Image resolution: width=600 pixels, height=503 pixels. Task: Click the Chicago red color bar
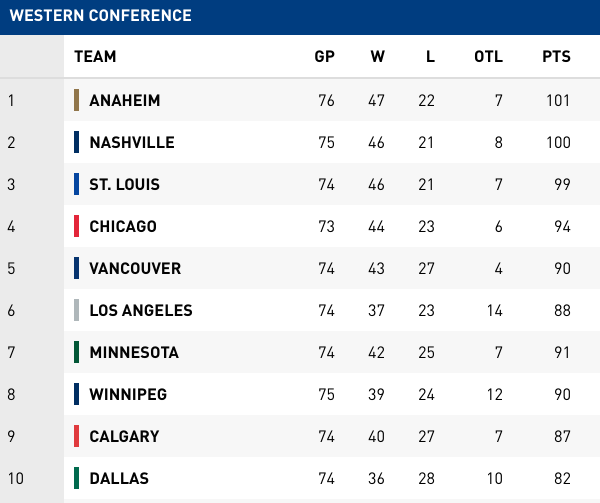[x=77, y=226]
